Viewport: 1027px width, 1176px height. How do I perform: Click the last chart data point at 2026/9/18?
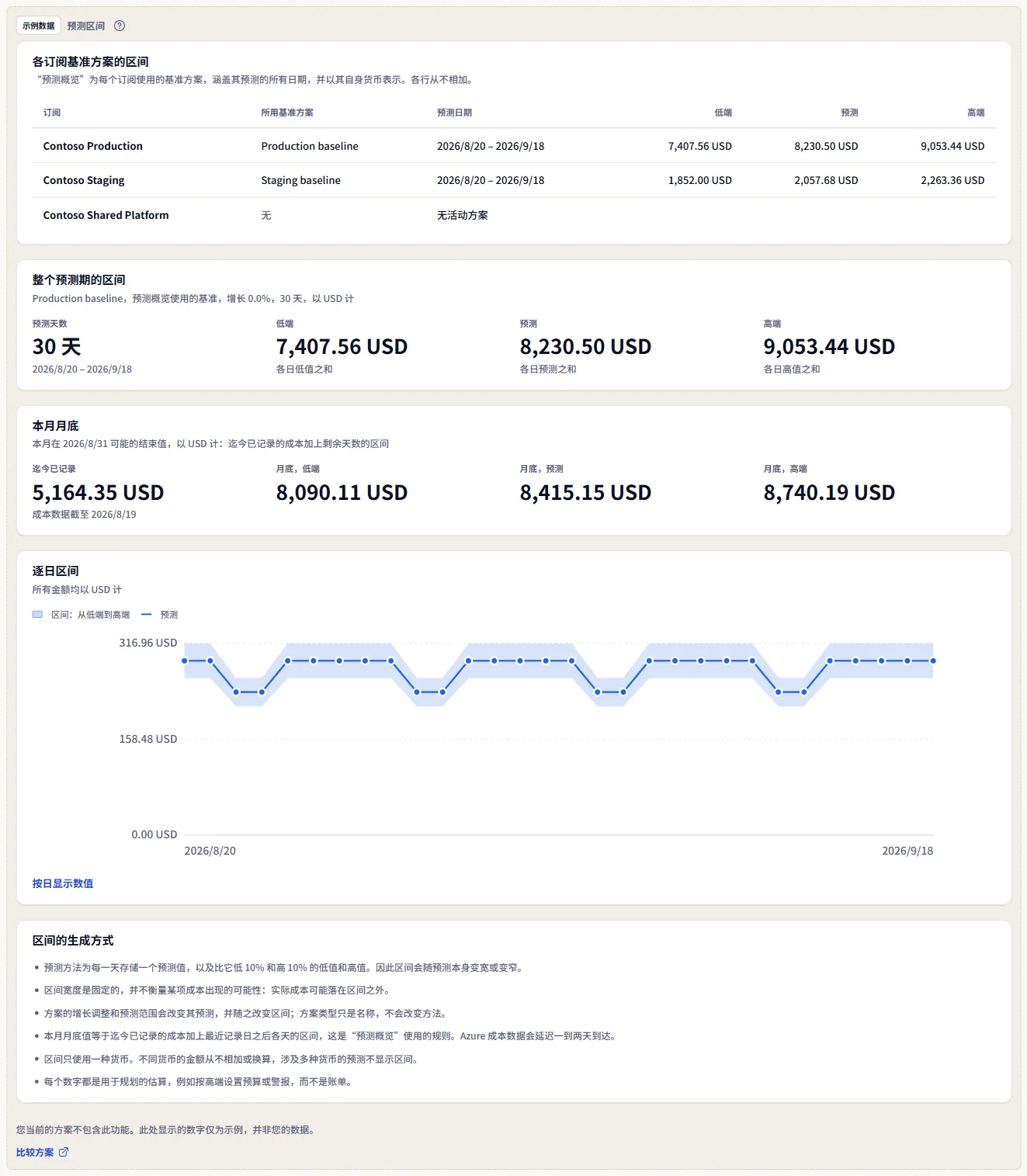[x=933, y=661]
